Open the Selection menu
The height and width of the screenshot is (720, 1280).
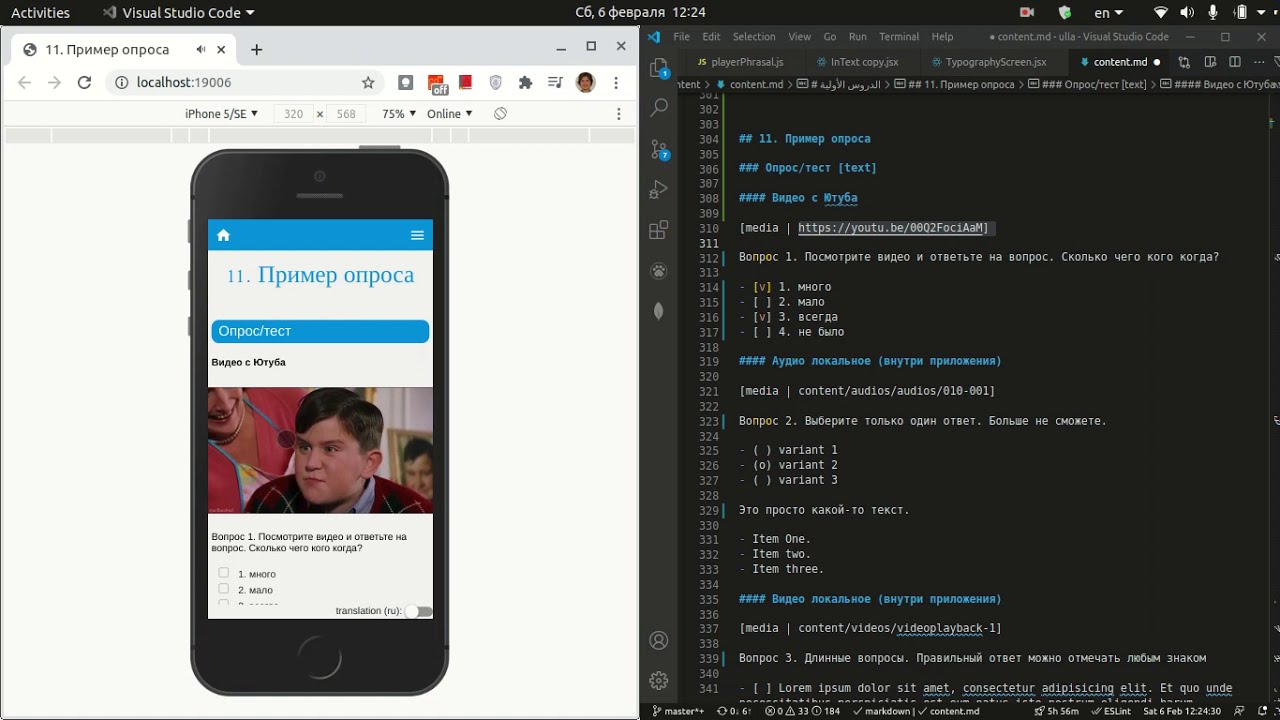[754, 37]
